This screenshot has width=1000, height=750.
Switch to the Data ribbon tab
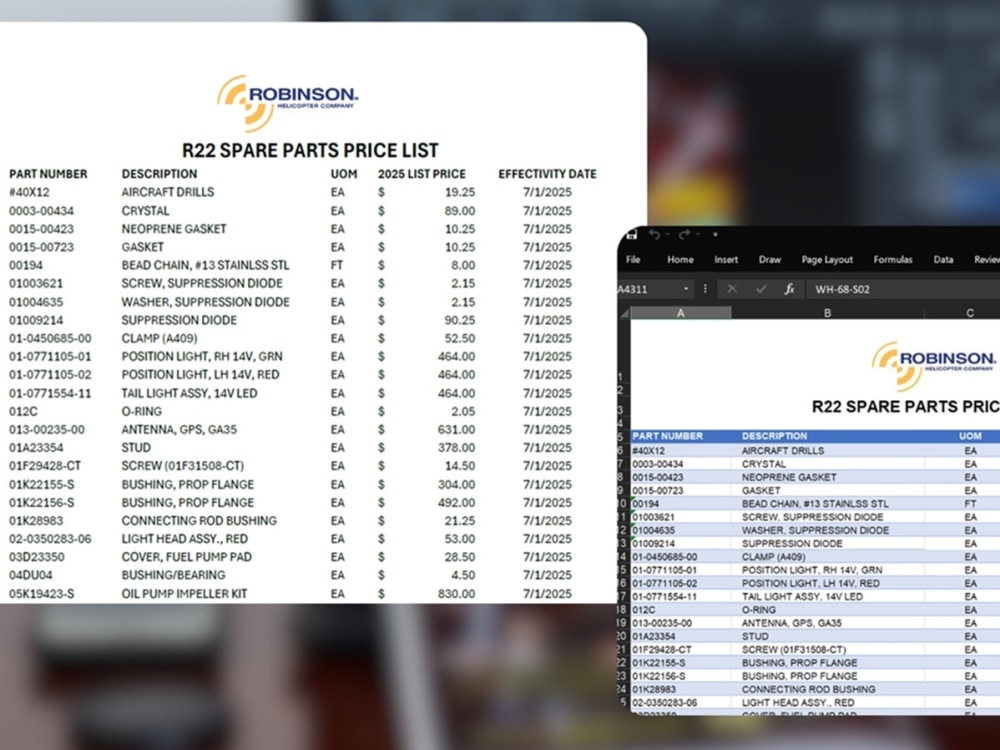click(x=943, y=260)
